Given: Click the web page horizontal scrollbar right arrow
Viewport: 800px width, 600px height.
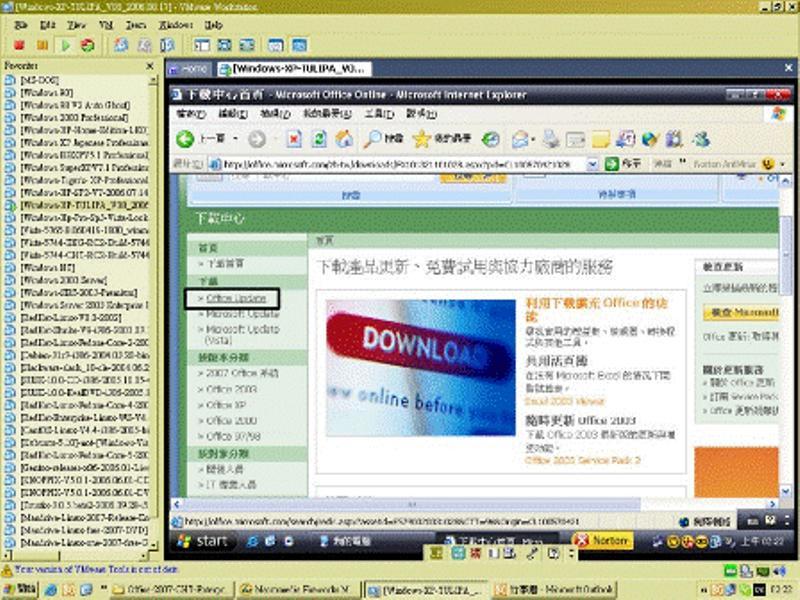Looking at the screenshot, I should 773,504.
